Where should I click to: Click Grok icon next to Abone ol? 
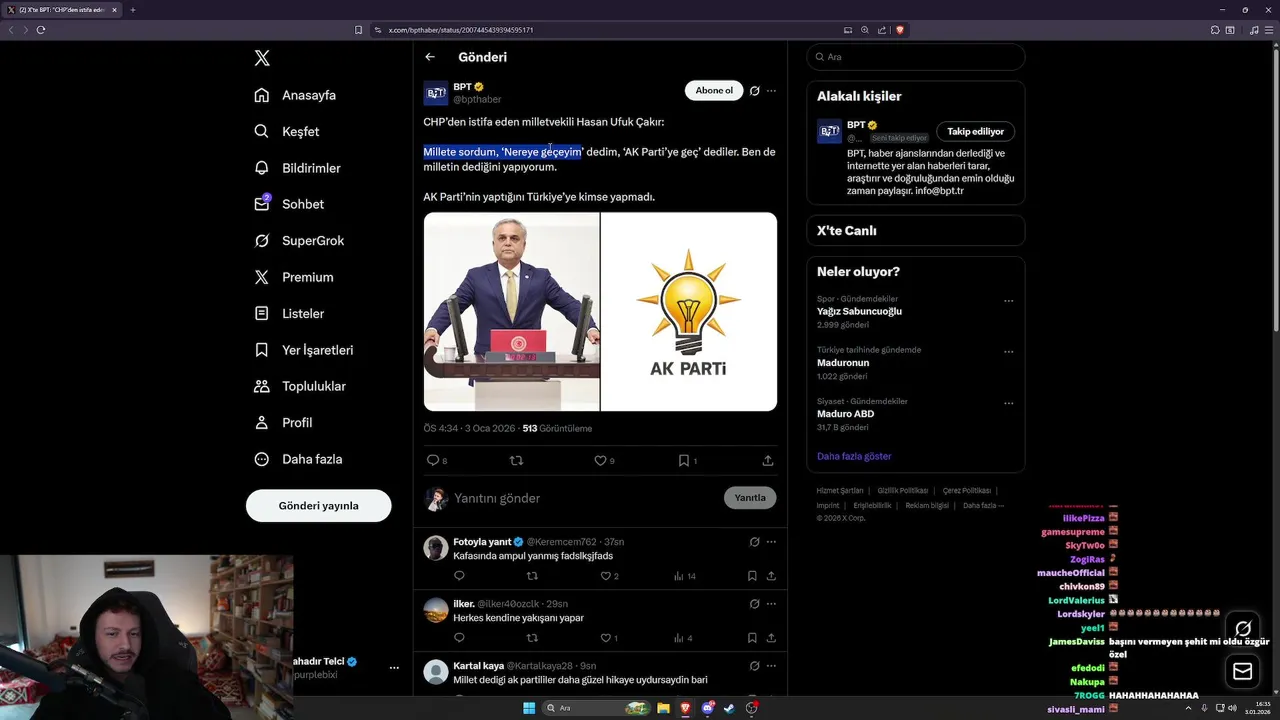pyautogui.click(x=755, y=91)
